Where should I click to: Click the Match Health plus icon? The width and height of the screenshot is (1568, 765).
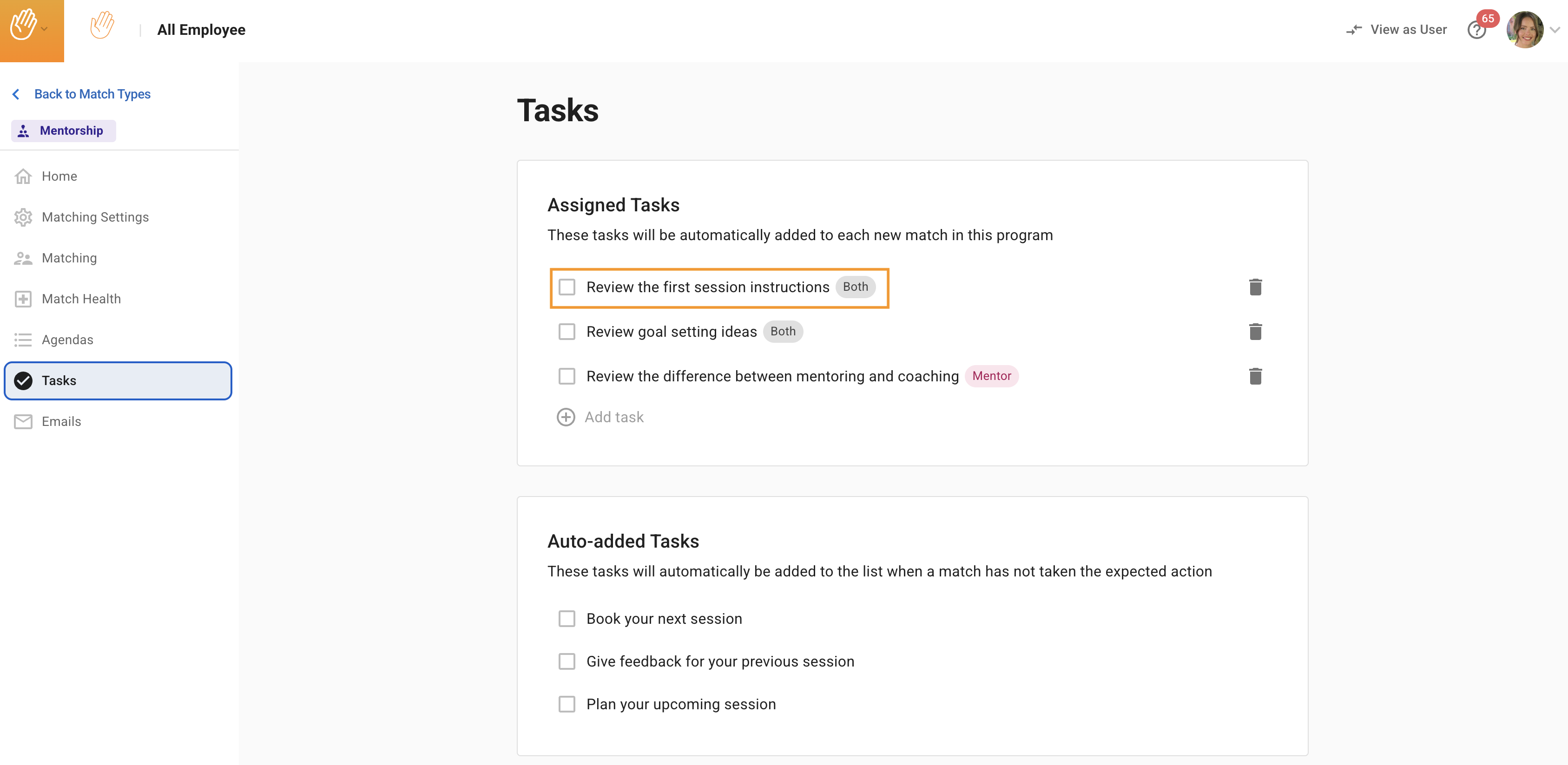pyautogui.click(x=23, y=299)
